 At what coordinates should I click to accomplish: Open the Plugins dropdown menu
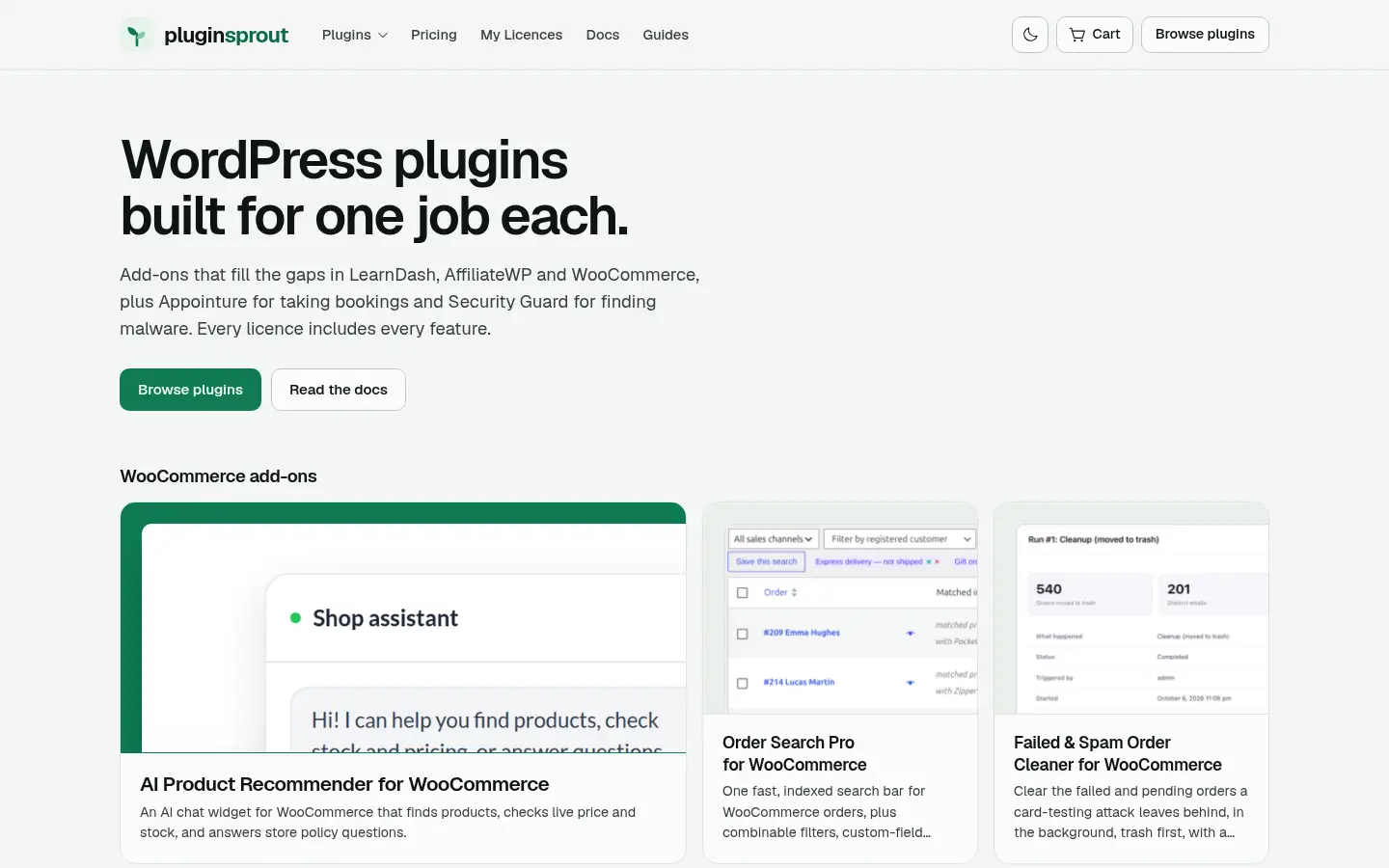(355, 35)
